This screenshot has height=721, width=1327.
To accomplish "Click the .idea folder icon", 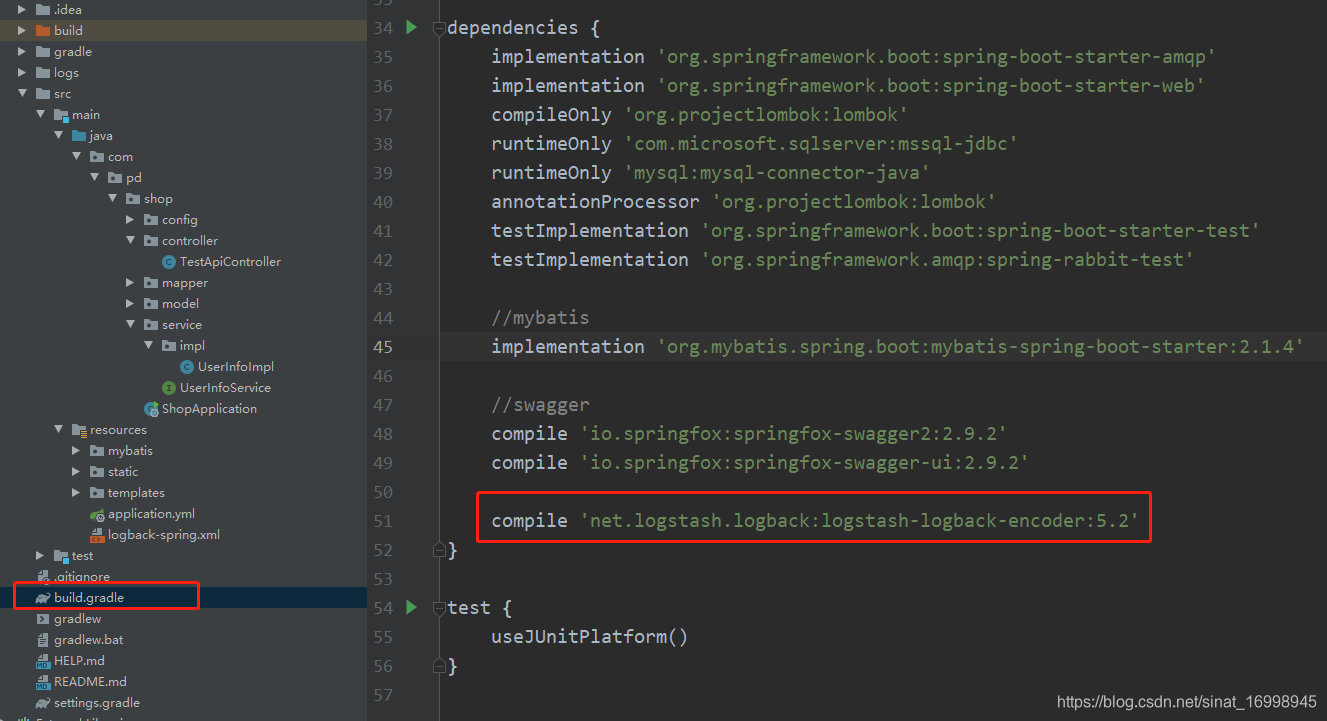I will [x=43, y=9].
